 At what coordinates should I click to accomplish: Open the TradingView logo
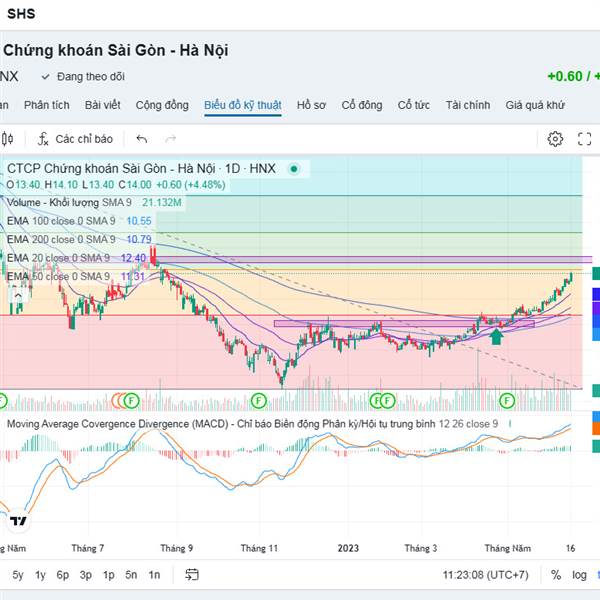(18, 521)
